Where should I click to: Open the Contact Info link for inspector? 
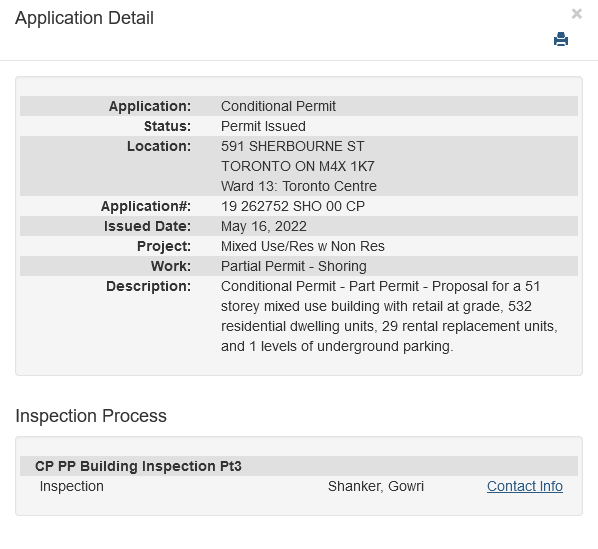(x=524, y=486)
